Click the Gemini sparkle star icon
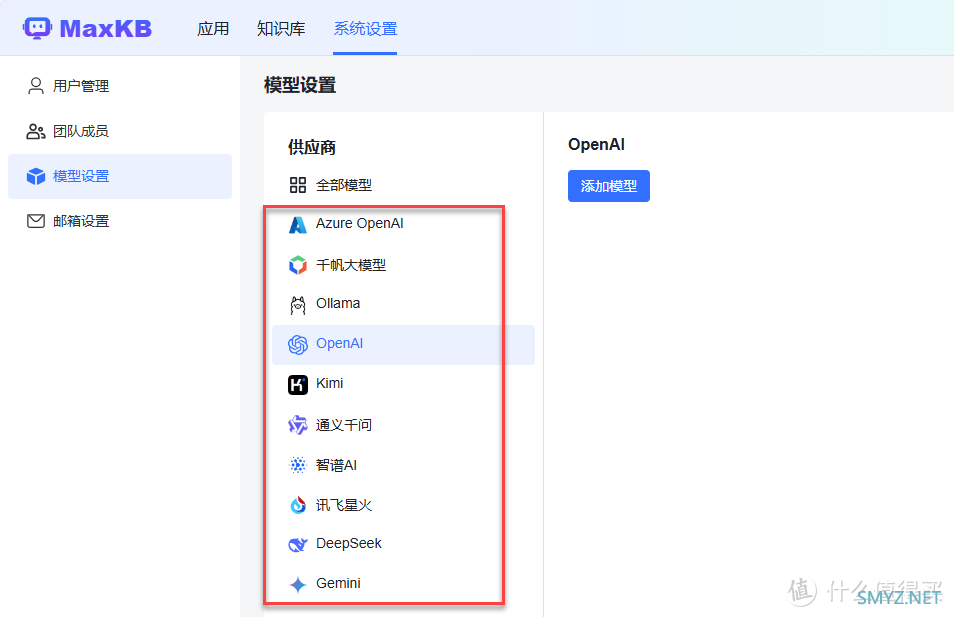 coord(298,584)
